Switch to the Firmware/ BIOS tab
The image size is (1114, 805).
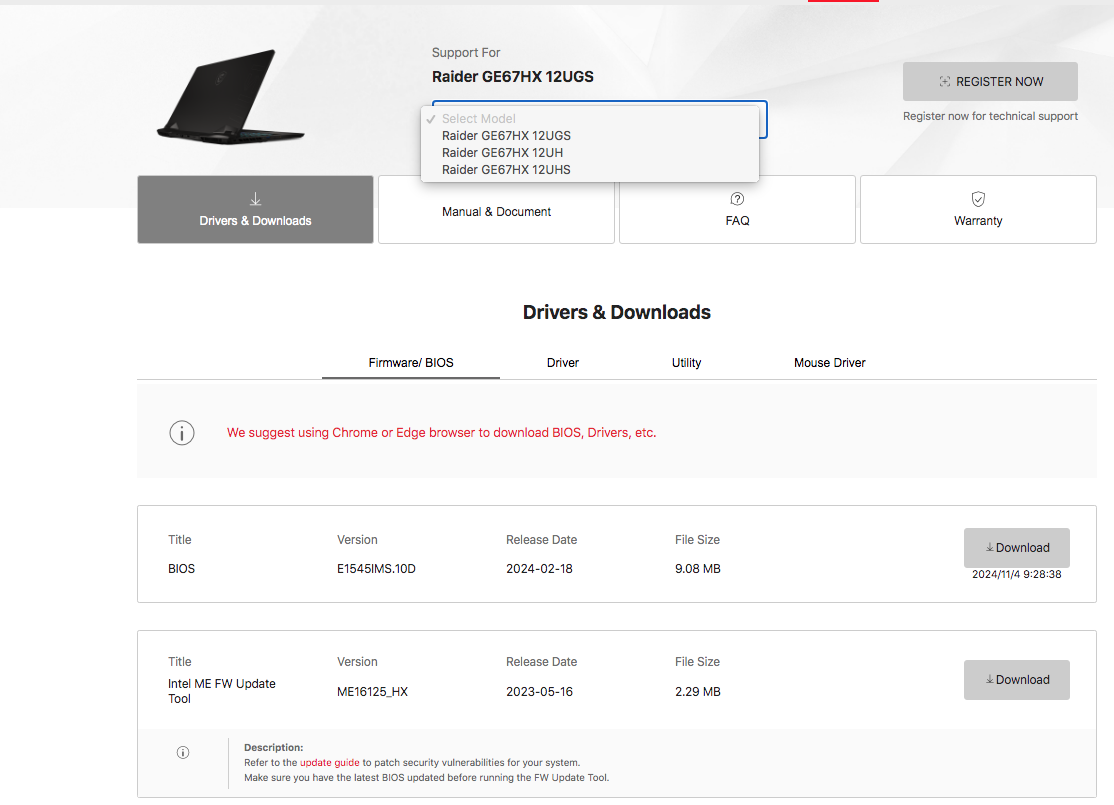tap(411, 362)
